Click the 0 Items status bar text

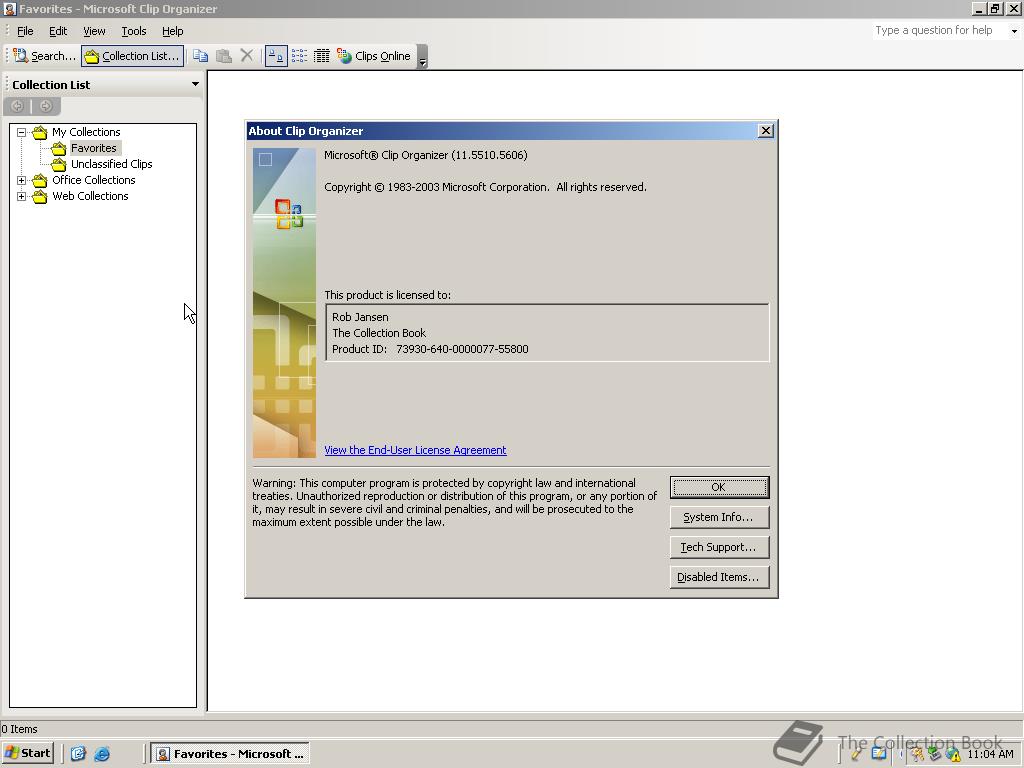(20, 729)
